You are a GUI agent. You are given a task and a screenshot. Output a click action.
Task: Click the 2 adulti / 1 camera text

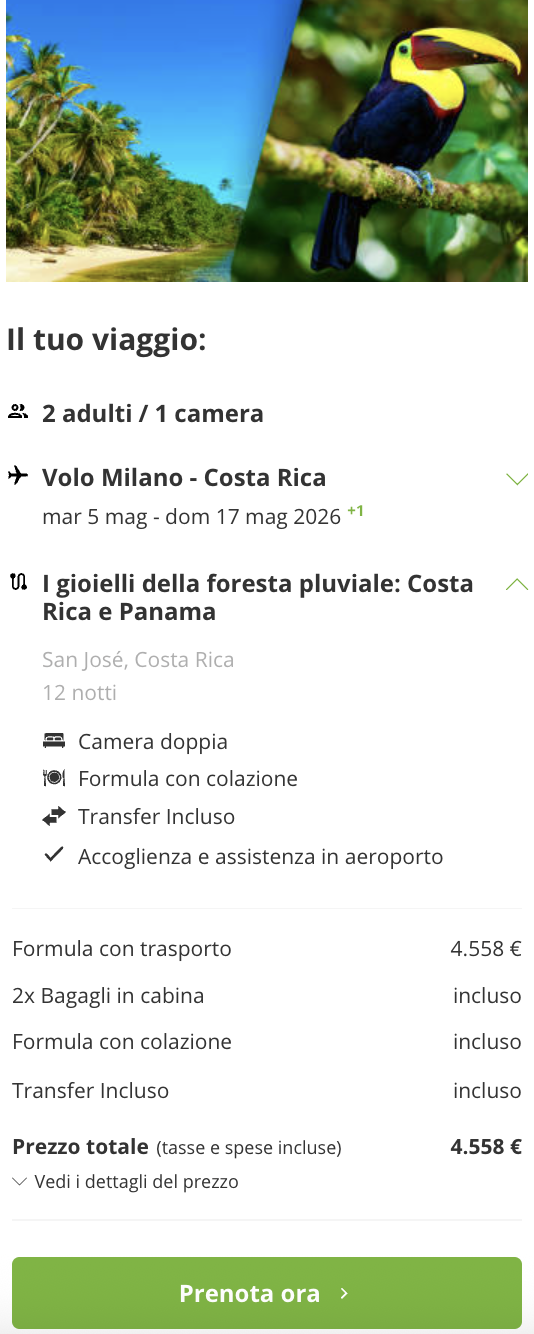pos(153,413)
